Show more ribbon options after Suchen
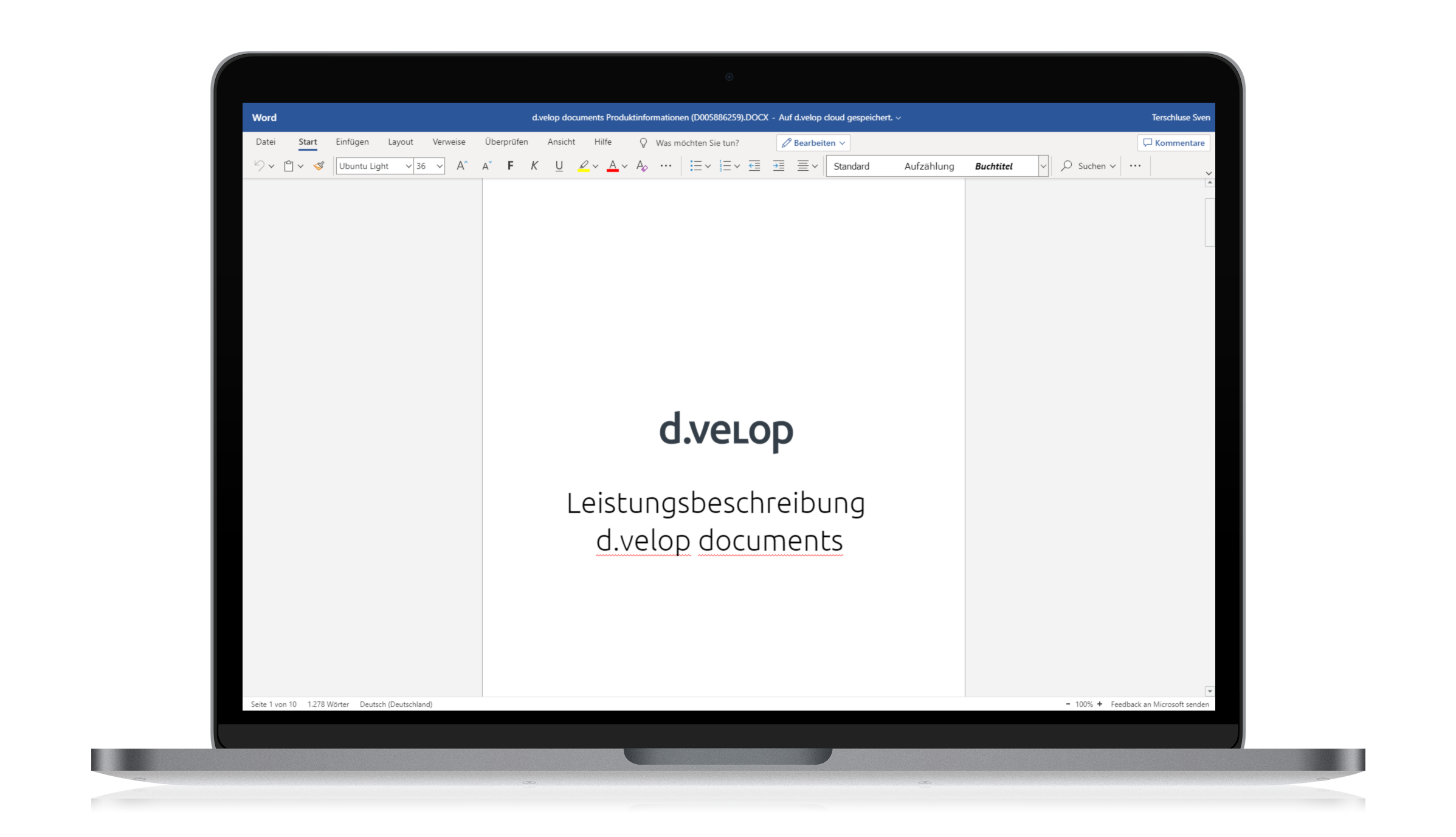Image resolution: width=1456 pixels, height=837 pixels. click(x=1135, y=166)
